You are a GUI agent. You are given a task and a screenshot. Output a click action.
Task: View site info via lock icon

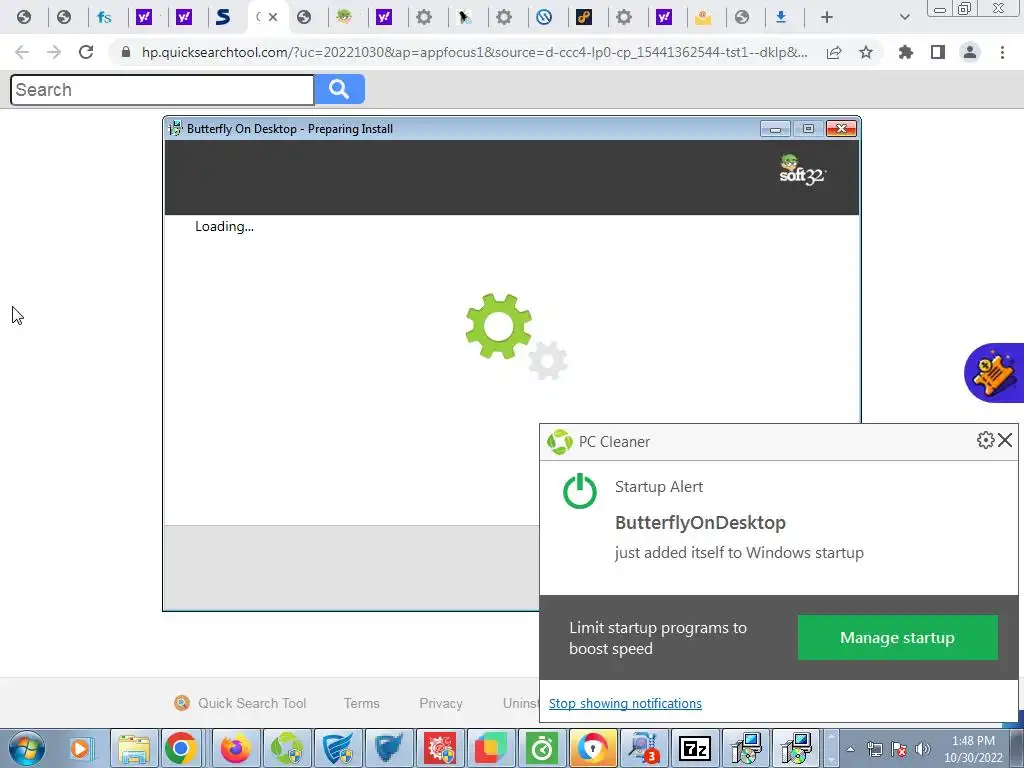tap(126, 52)
